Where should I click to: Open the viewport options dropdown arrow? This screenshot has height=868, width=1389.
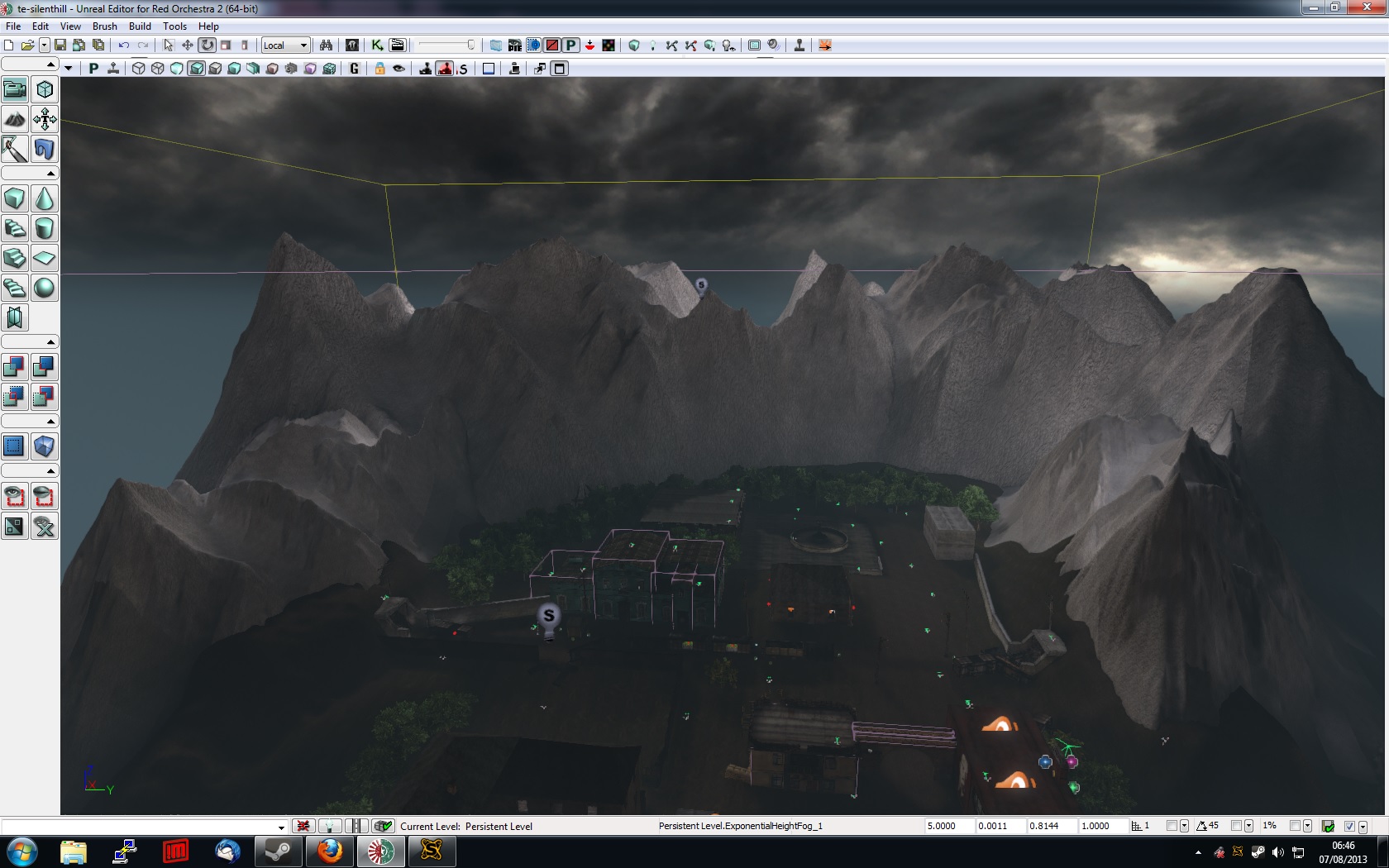click(69, 69)
